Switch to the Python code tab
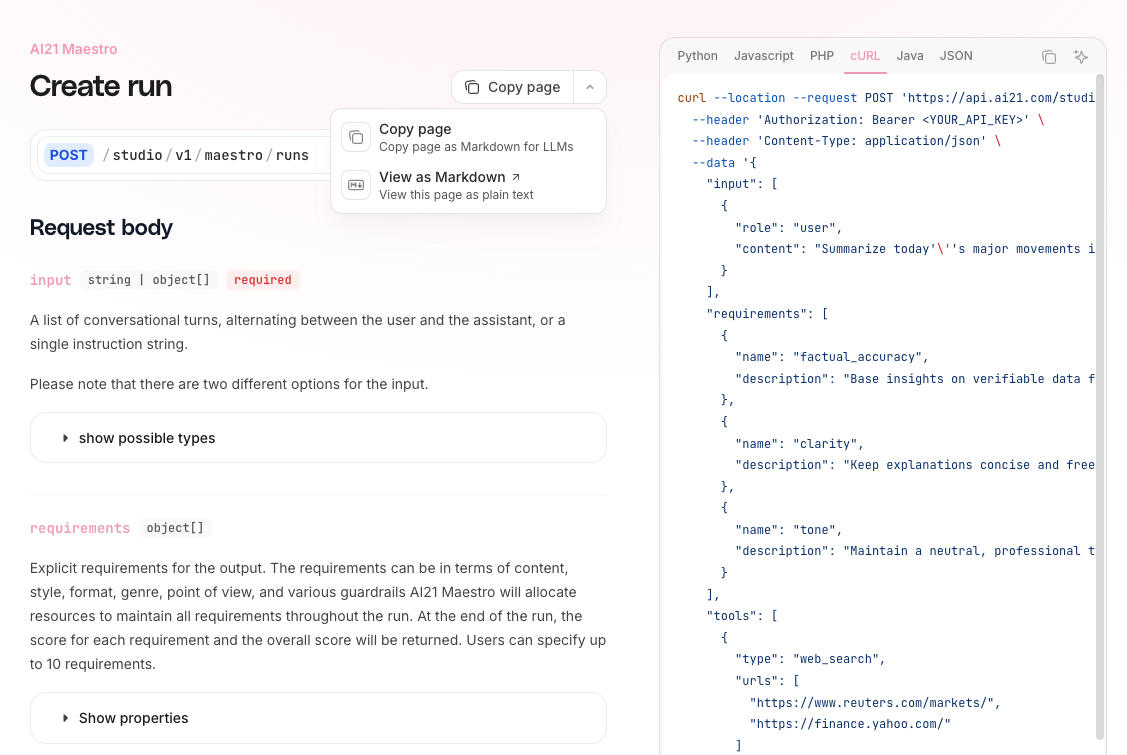 [697, 56]
